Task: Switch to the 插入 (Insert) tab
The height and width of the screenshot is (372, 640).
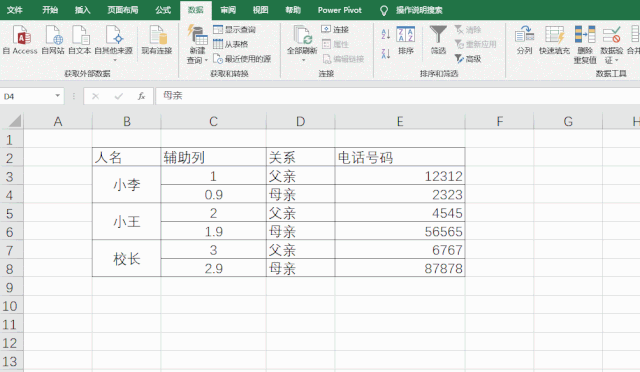Action: 82,10
